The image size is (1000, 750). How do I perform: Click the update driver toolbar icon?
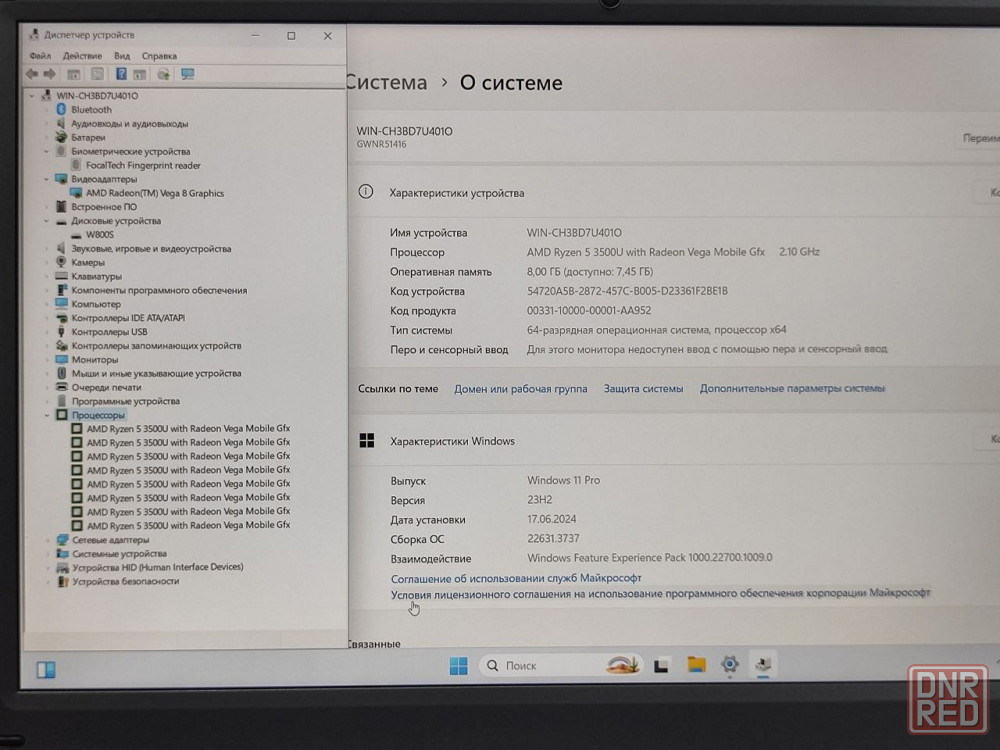[x=164, y=75]
